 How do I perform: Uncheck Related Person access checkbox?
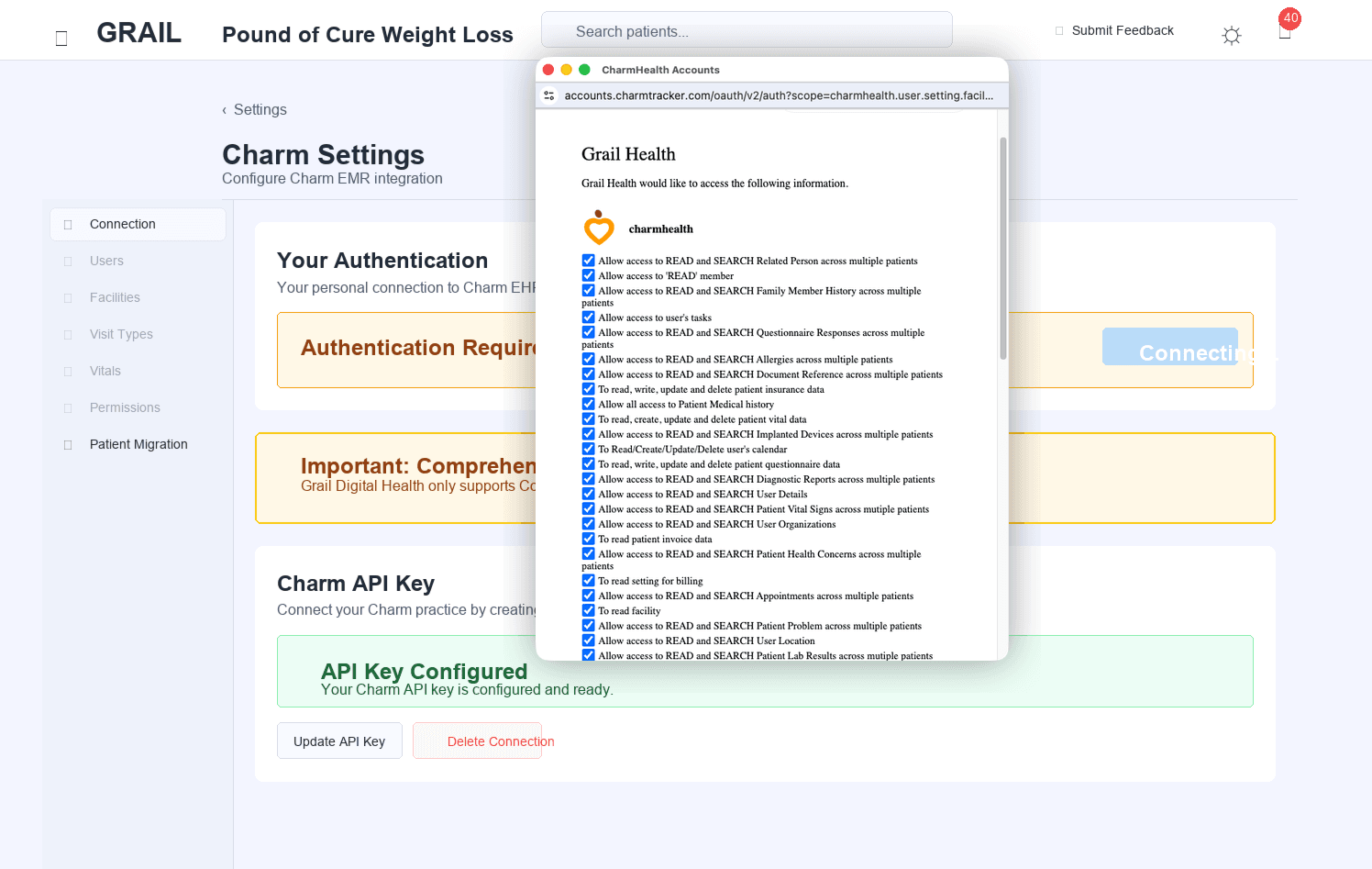tap(589, 261)
